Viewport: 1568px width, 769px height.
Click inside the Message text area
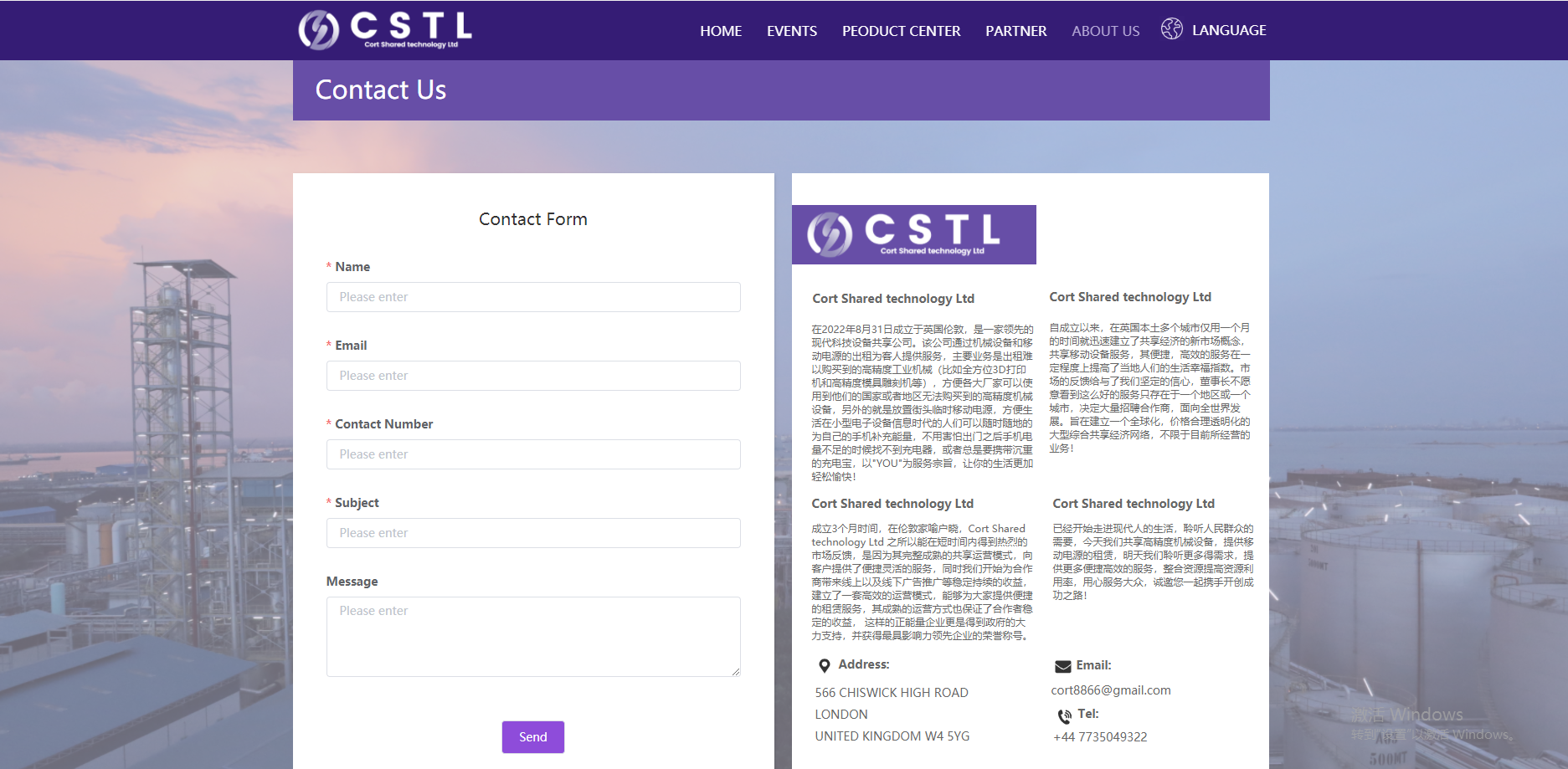point(532,636)
